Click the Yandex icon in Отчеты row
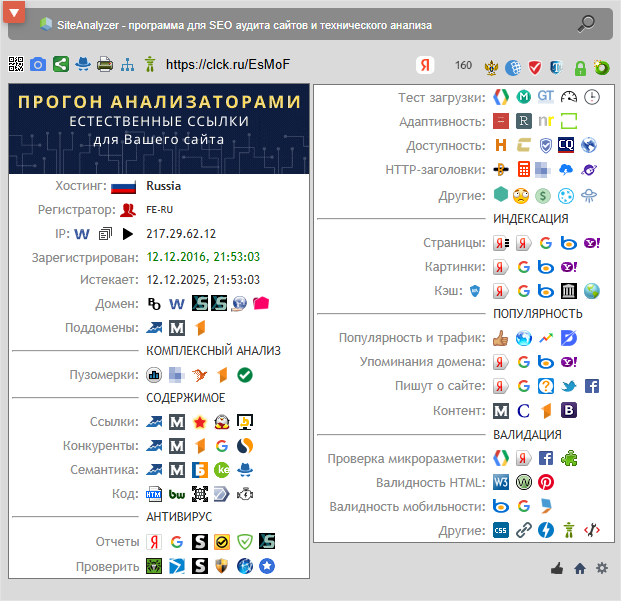 [x=154, y=542]
